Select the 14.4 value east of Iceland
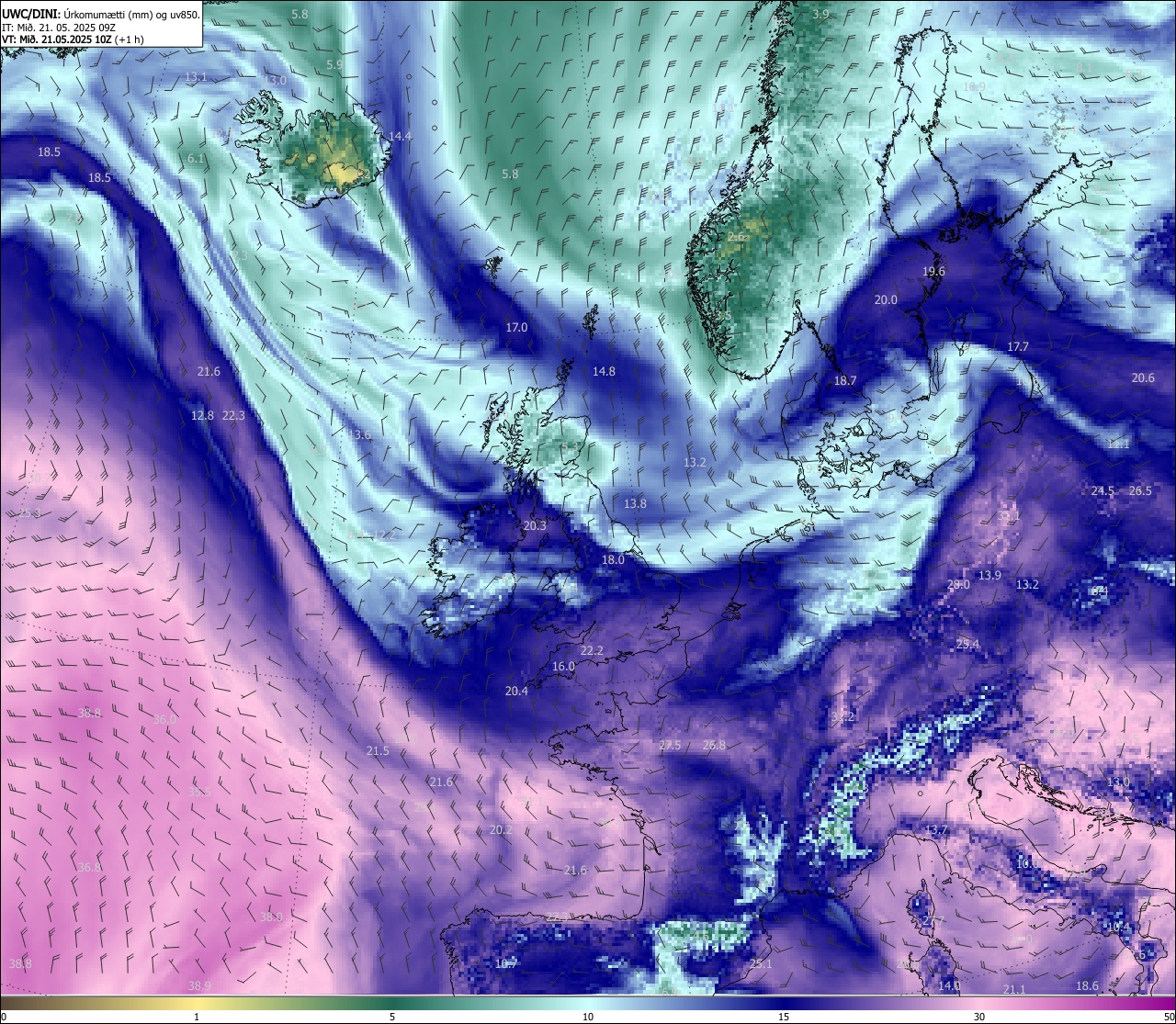1176x1024 pixels. [400, 136]
